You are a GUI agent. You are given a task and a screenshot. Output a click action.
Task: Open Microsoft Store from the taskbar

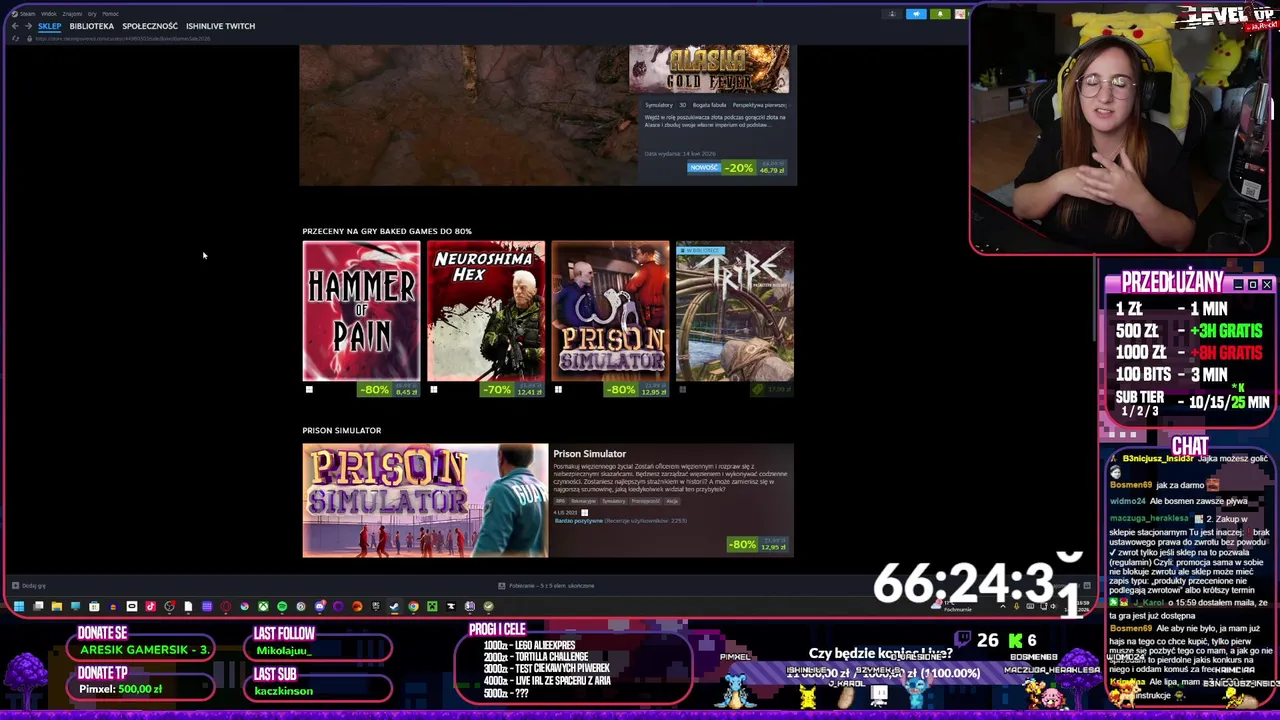pos(94,606)
